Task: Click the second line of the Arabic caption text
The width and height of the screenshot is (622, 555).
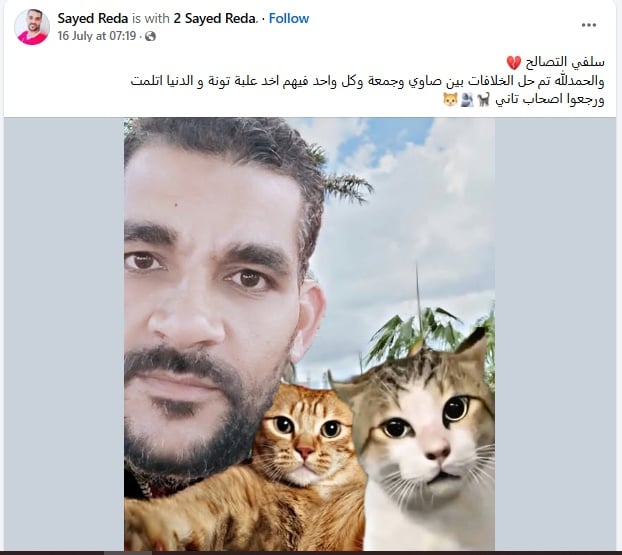Action: tap(367, 81)
